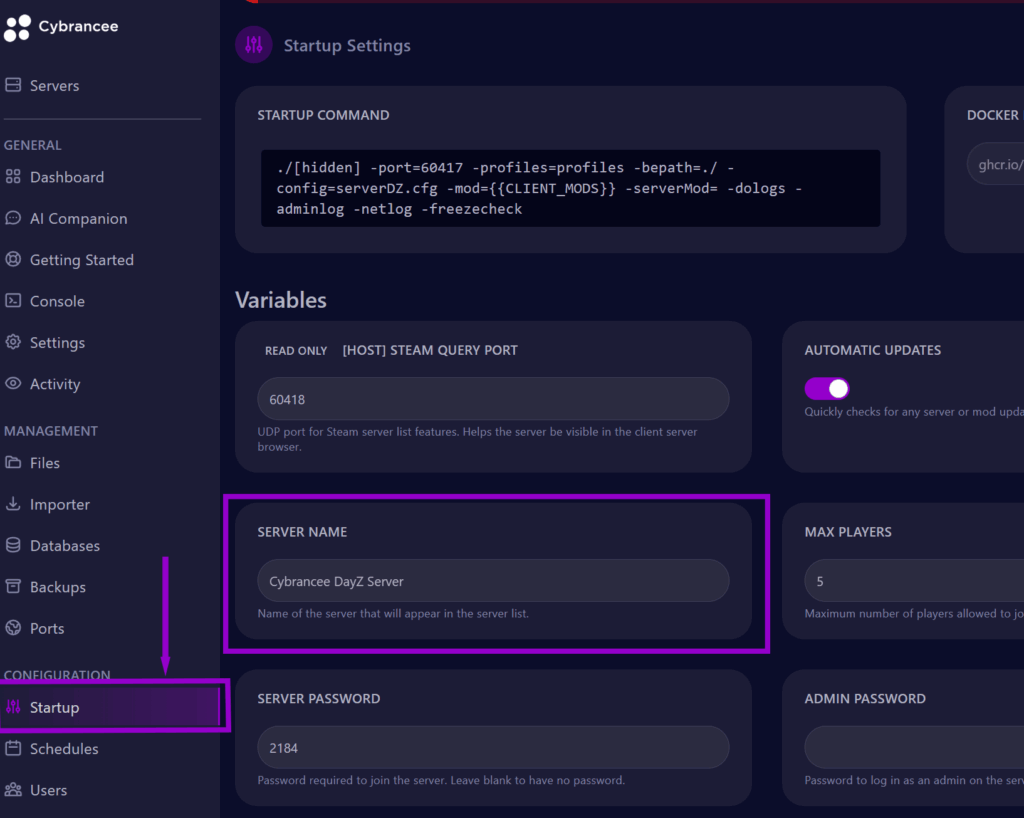Open Settings via the gear icon
This screenshot has width=1024, height=818.
[14, 342]
